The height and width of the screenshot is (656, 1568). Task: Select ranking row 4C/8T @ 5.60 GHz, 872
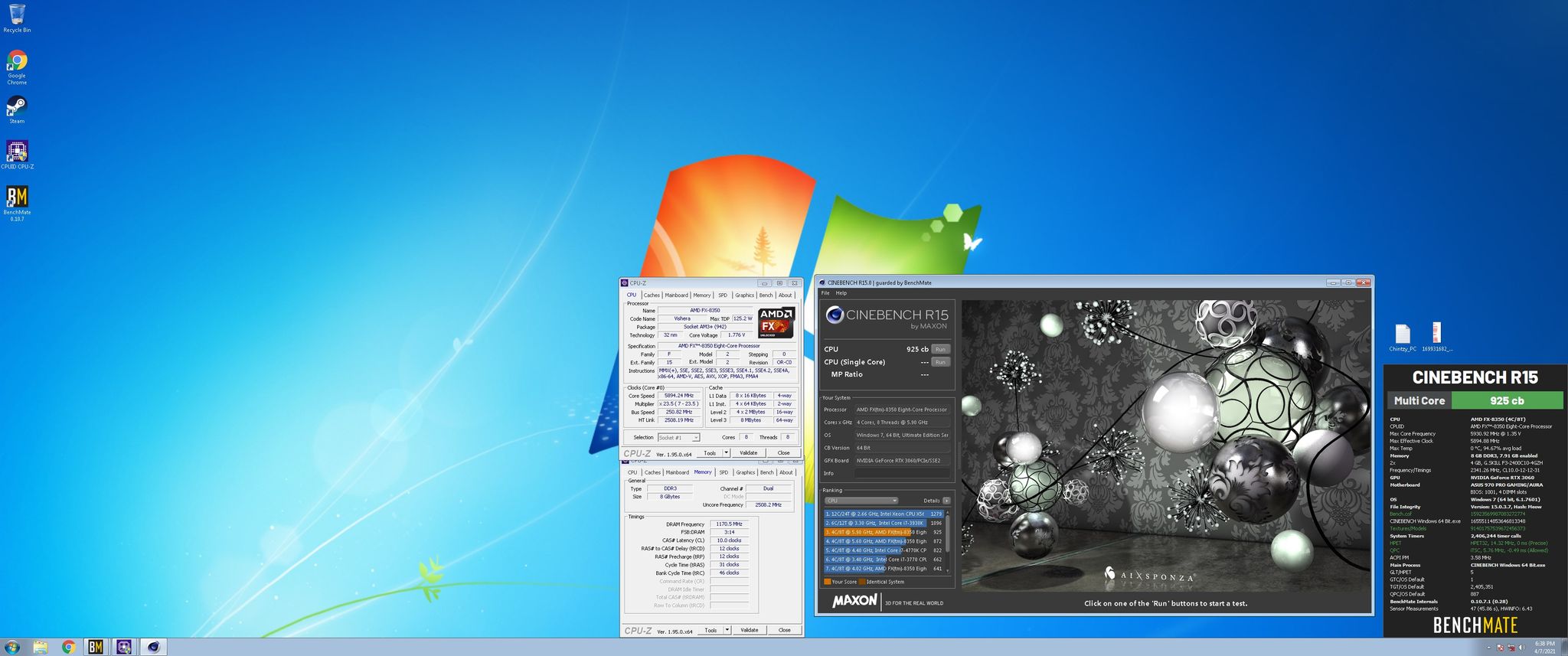coord(884,541)
